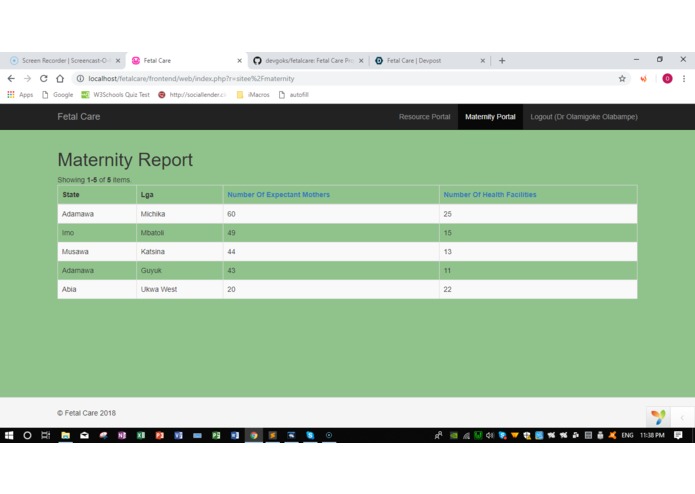Open the Maternity Portal menu item
Viewport: 695px width, 494px height.
[x=490, y=117]
